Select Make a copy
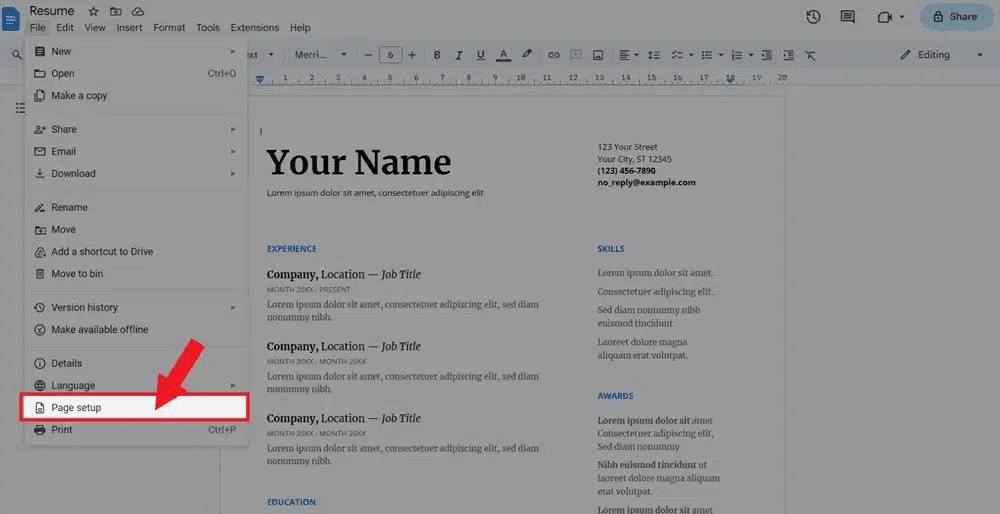This screenshot has width=1000, height=514. tap(136, 96)
